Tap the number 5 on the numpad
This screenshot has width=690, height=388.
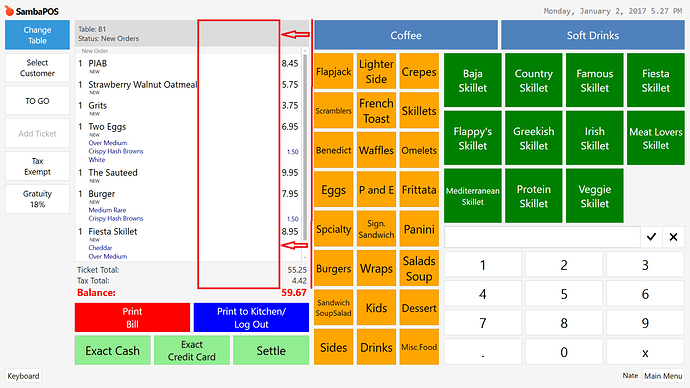tap(564, 294)
